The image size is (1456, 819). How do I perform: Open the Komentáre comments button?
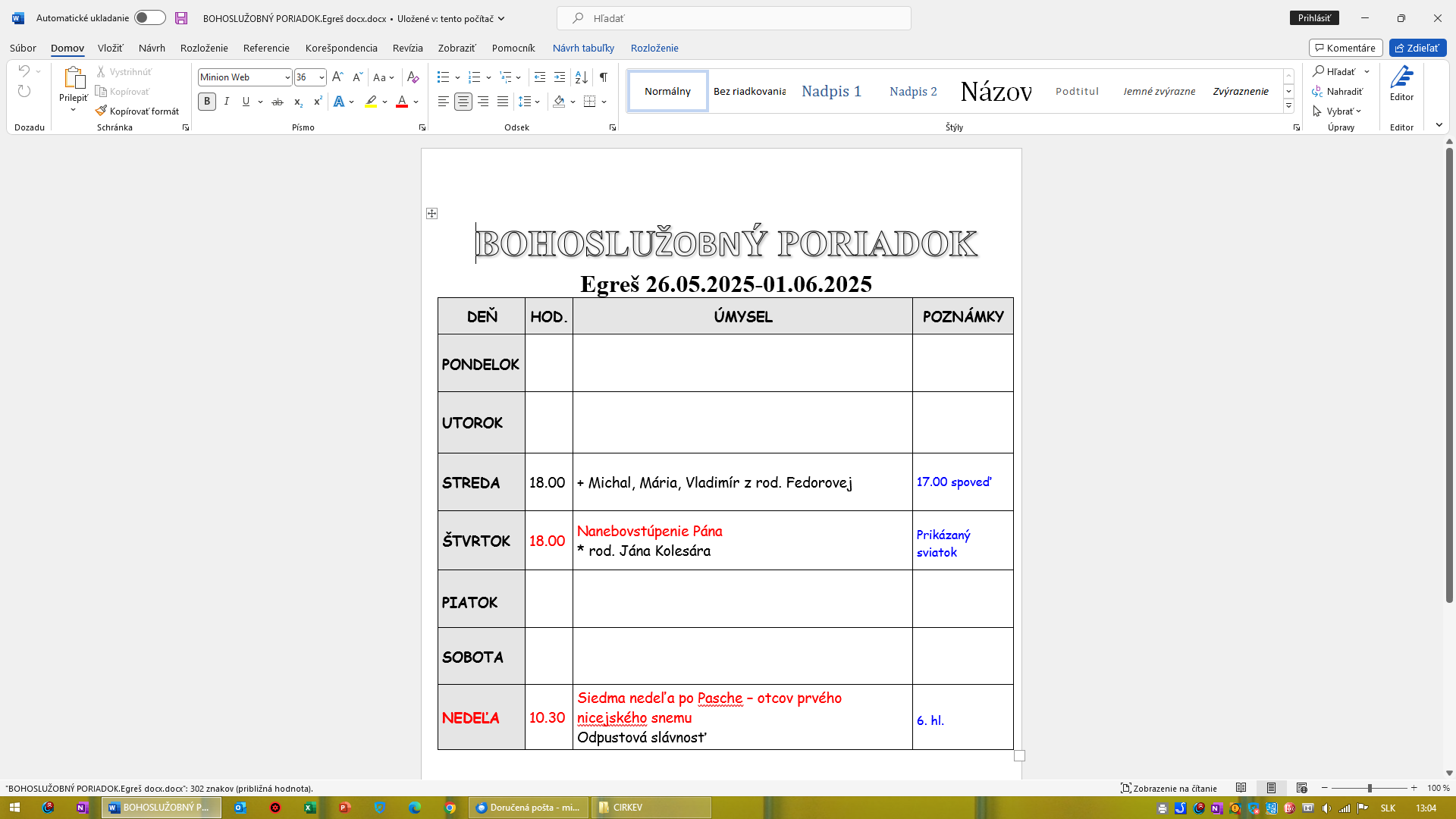click(x=1345, y=48)
